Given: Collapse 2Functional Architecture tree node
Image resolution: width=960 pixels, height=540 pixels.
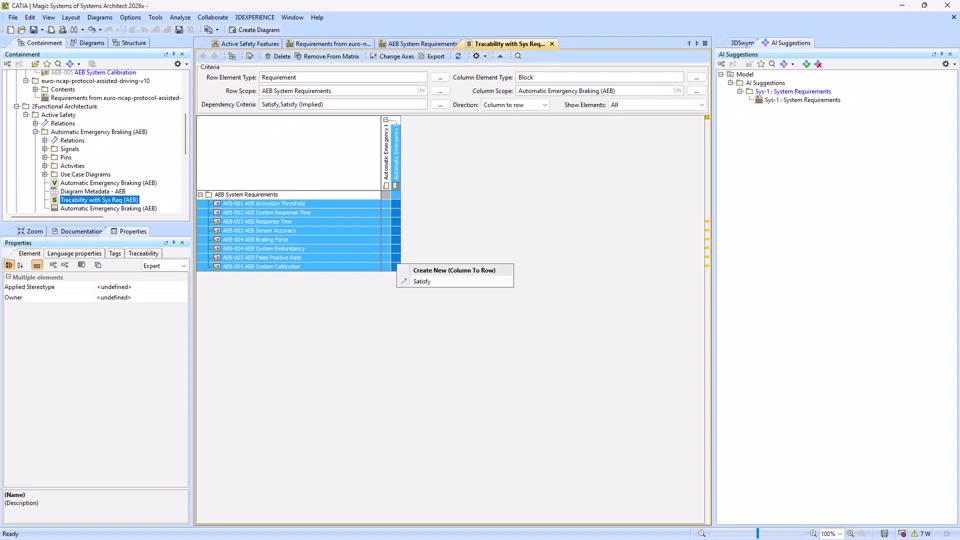Looking at the screenshot, I should 17,107.
